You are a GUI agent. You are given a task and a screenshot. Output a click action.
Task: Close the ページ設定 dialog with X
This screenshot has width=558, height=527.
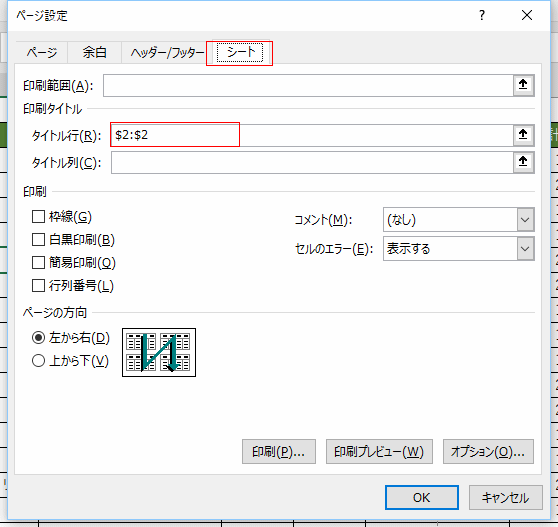click(527, 15)
